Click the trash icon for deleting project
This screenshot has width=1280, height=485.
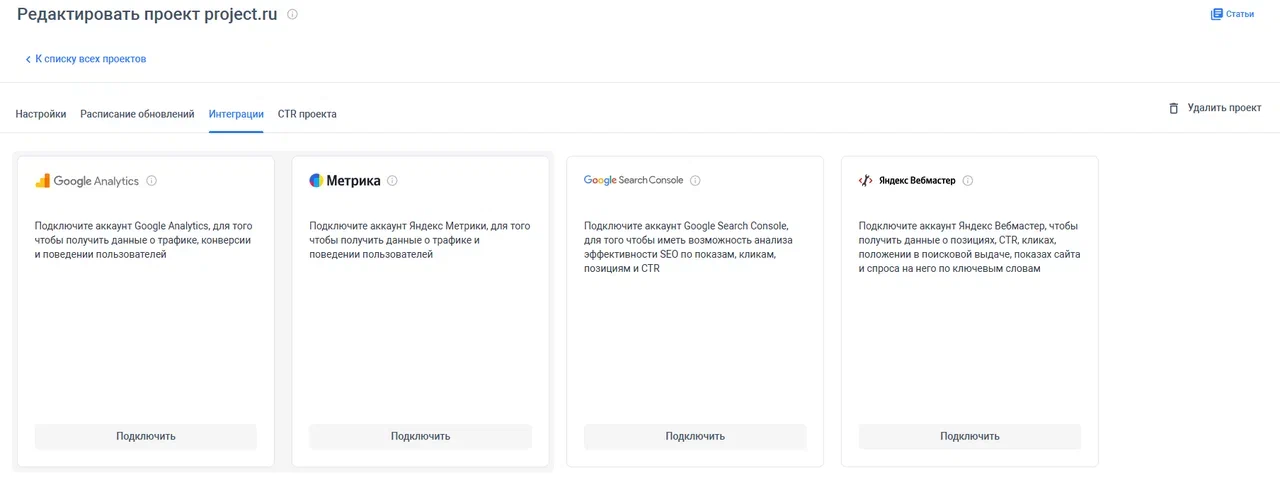[1174, 108]
